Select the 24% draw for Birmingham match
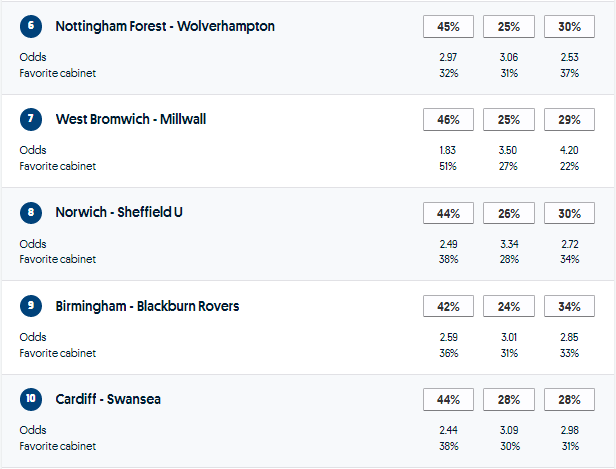The width and height of the screenshot is (616, 469). [509, 306]
